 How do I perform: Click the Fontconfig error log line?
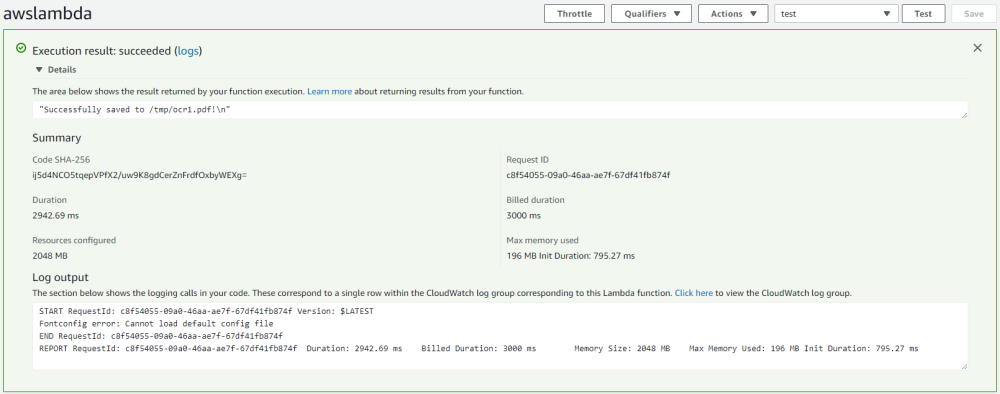[156, 323]
